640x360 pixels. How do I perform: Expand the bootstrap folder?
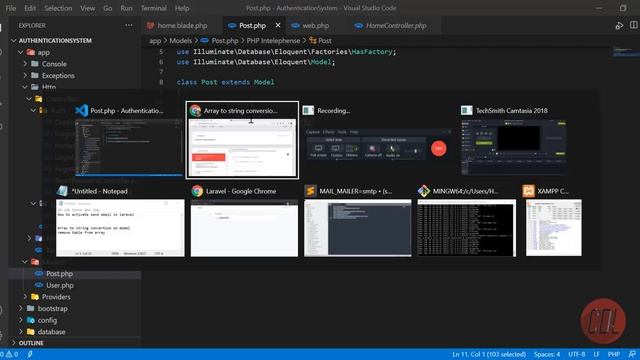[20, 309]
